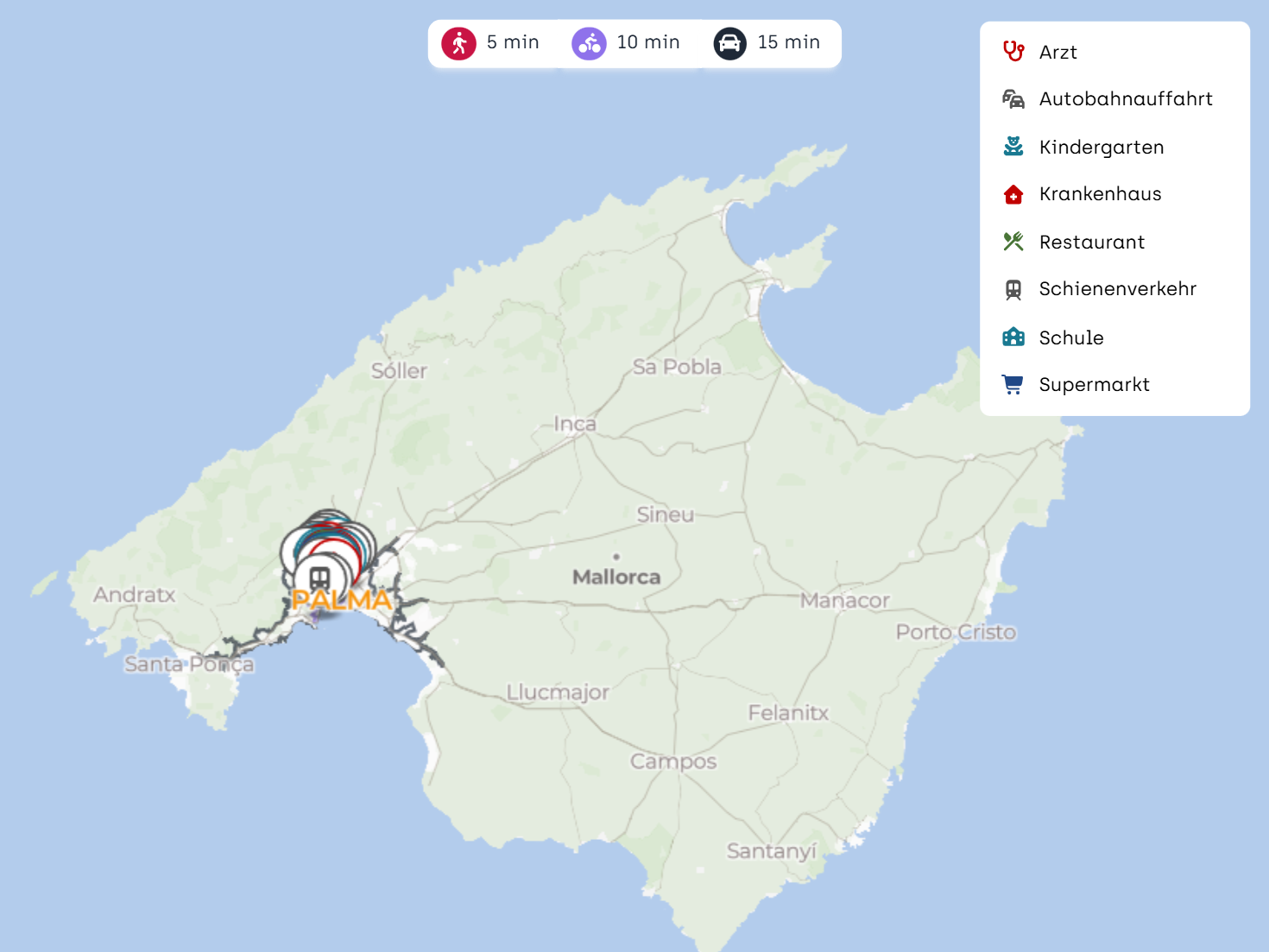The image size is (1269, 952).
Task: Click the Inca town label on map
Action: pos(575,424)
